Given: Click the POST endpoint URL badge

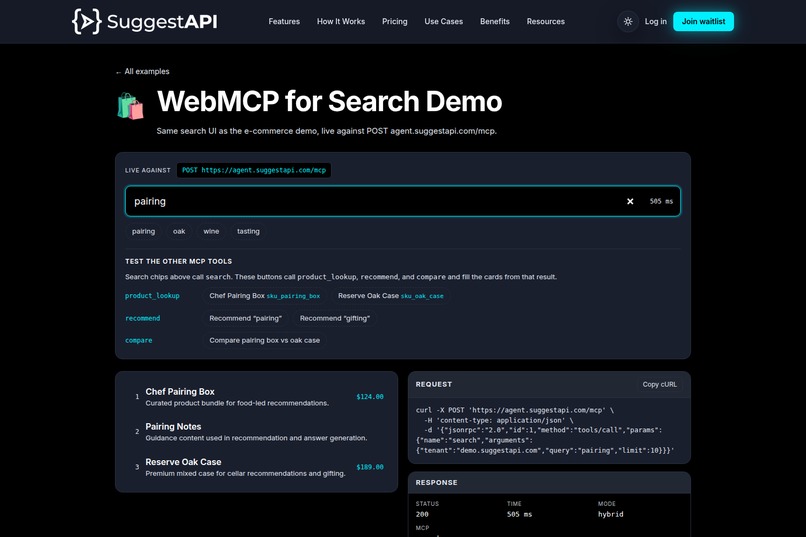Looking at the screenshot, I should click(254, 170).
